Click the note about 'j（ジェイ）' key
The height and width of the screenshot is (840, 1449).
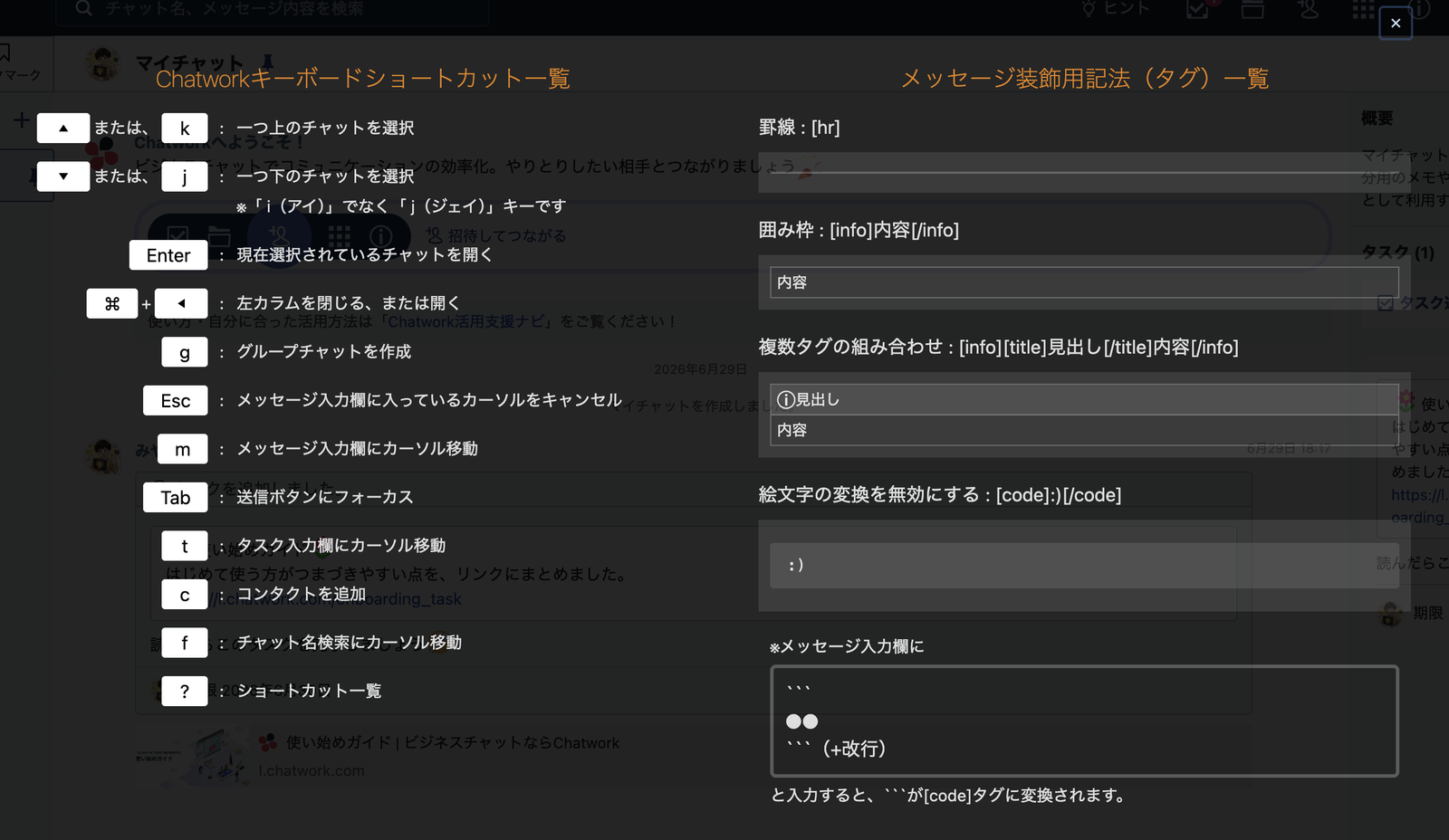401,206
